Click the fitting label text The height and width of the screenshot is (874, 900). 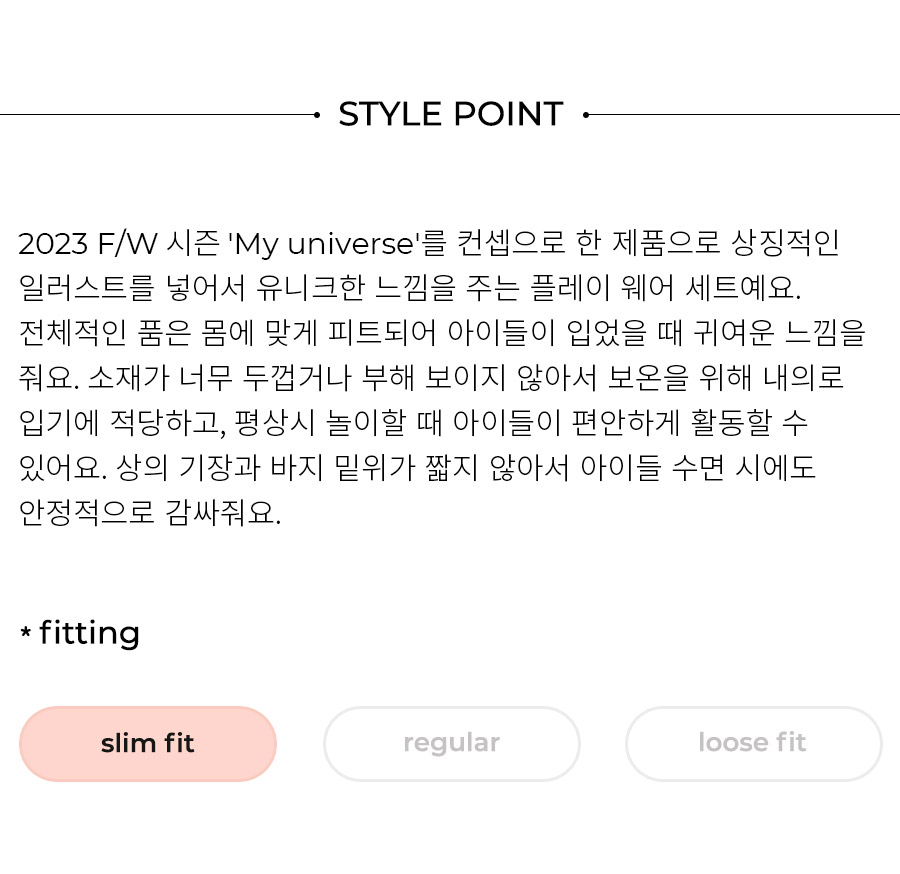click(90, 633)
